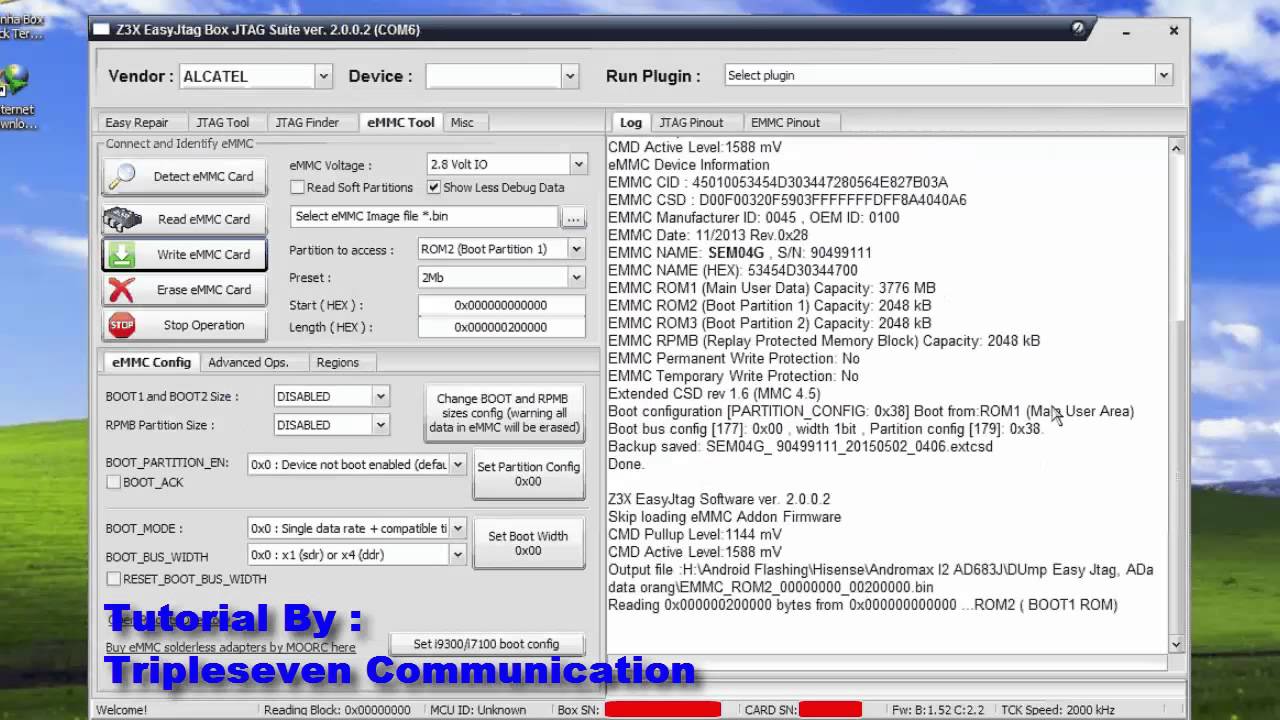Click the progress bar below the log
This screenshot has width=1280, height=720.
(887, 663)
